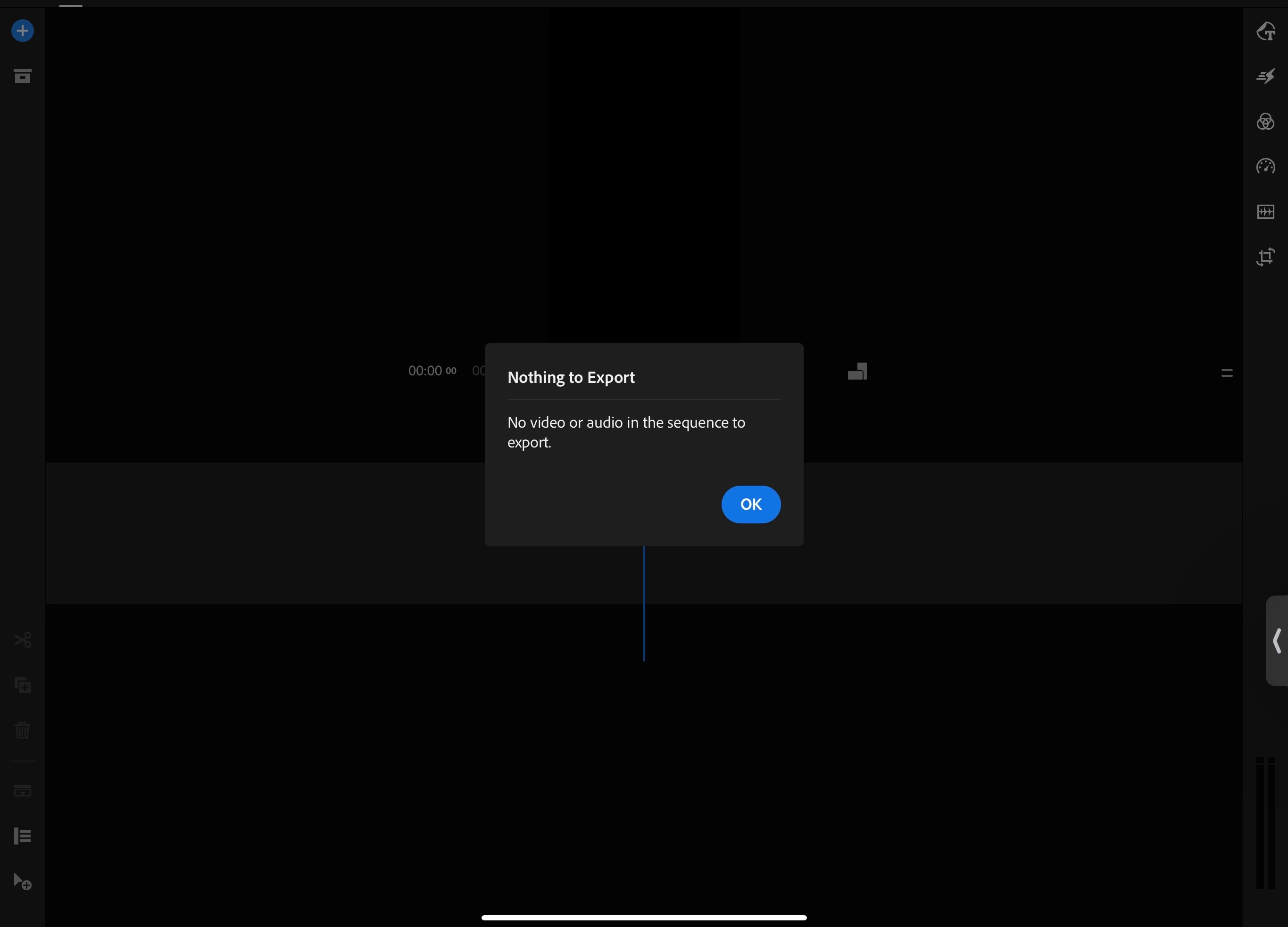The height and width of the screenshot is (927, 1288).
Task: Expand the right side panel chevron
Action: pyautogui.click(x=1277, y=641)
